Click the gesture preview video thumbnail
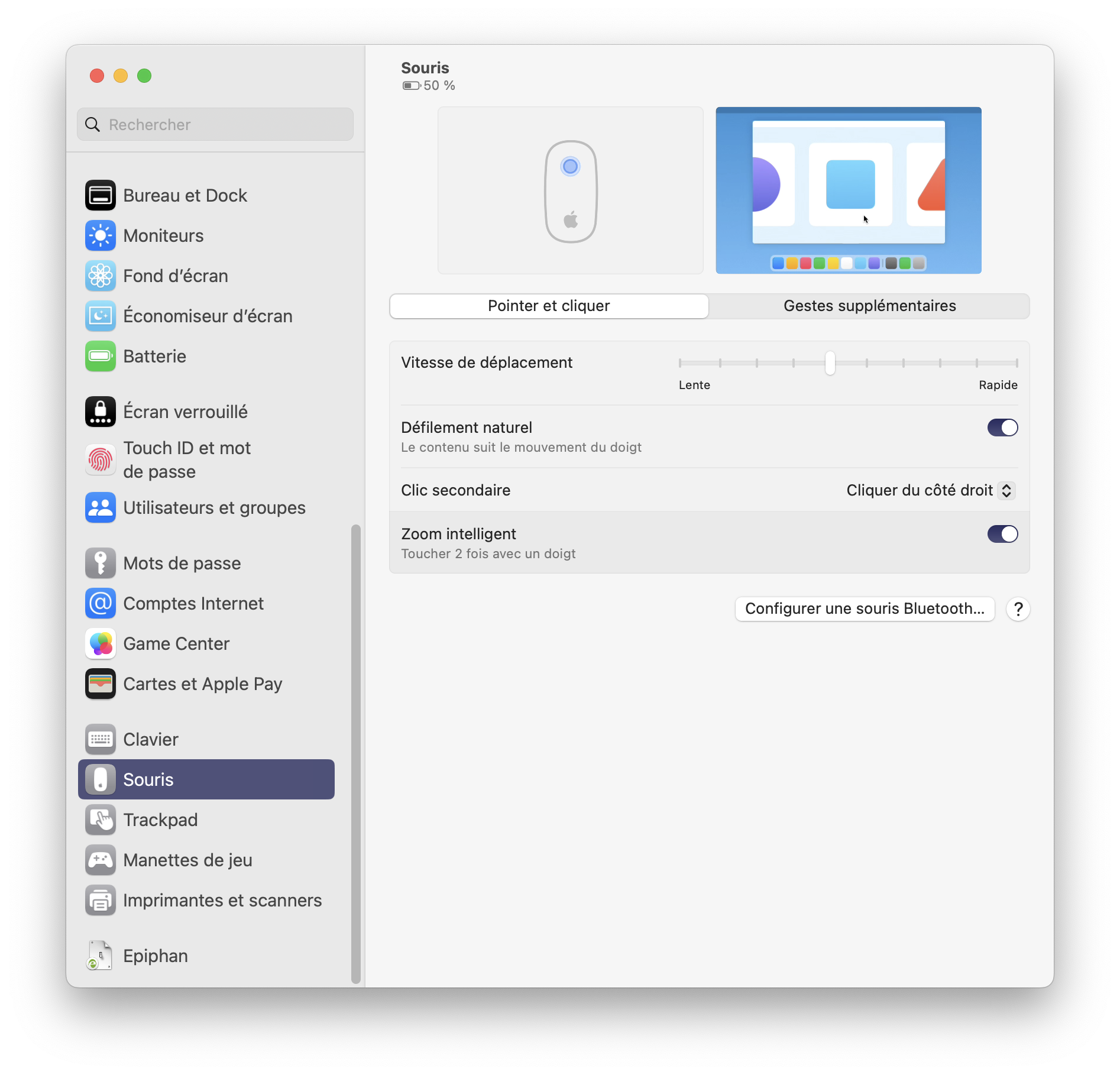This screenshot has width=1120, height=1075. pos(849,190)
